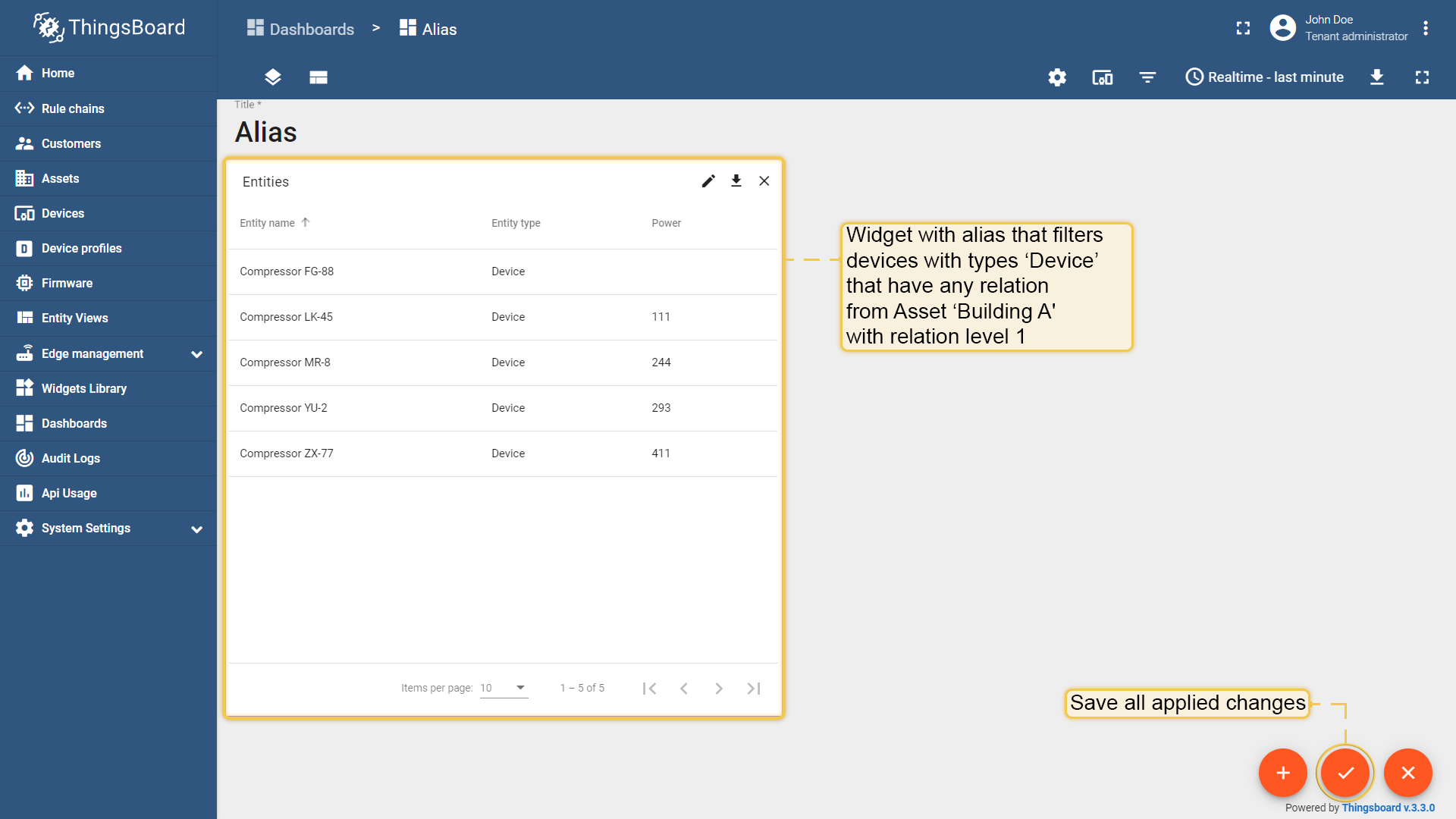Click the ThingsBoard logo
Screen dimensions: 1456x819
click(x=108, y=27)
